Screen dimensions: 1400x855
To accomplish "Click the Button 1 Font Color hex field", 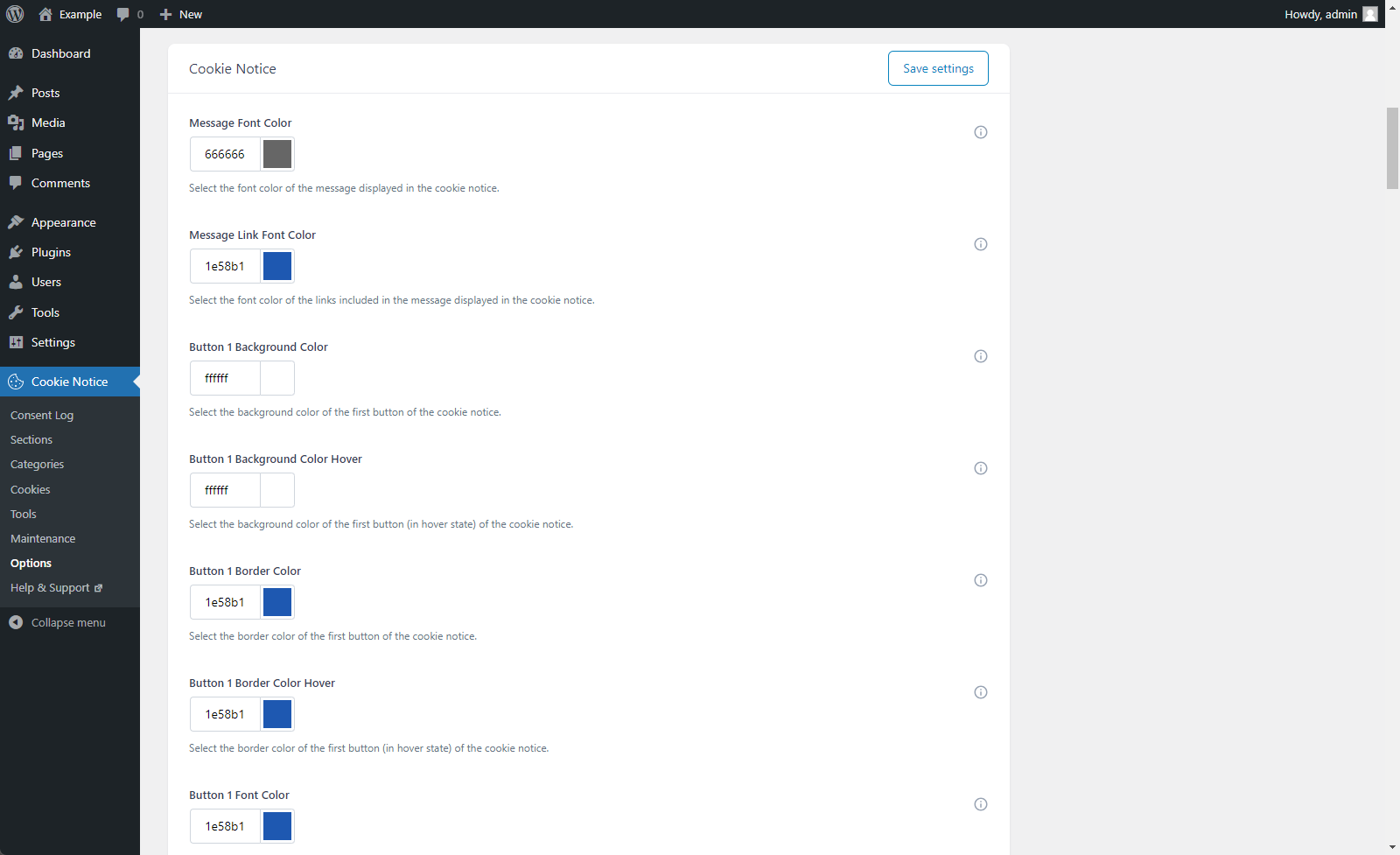I will pos(225,826).
